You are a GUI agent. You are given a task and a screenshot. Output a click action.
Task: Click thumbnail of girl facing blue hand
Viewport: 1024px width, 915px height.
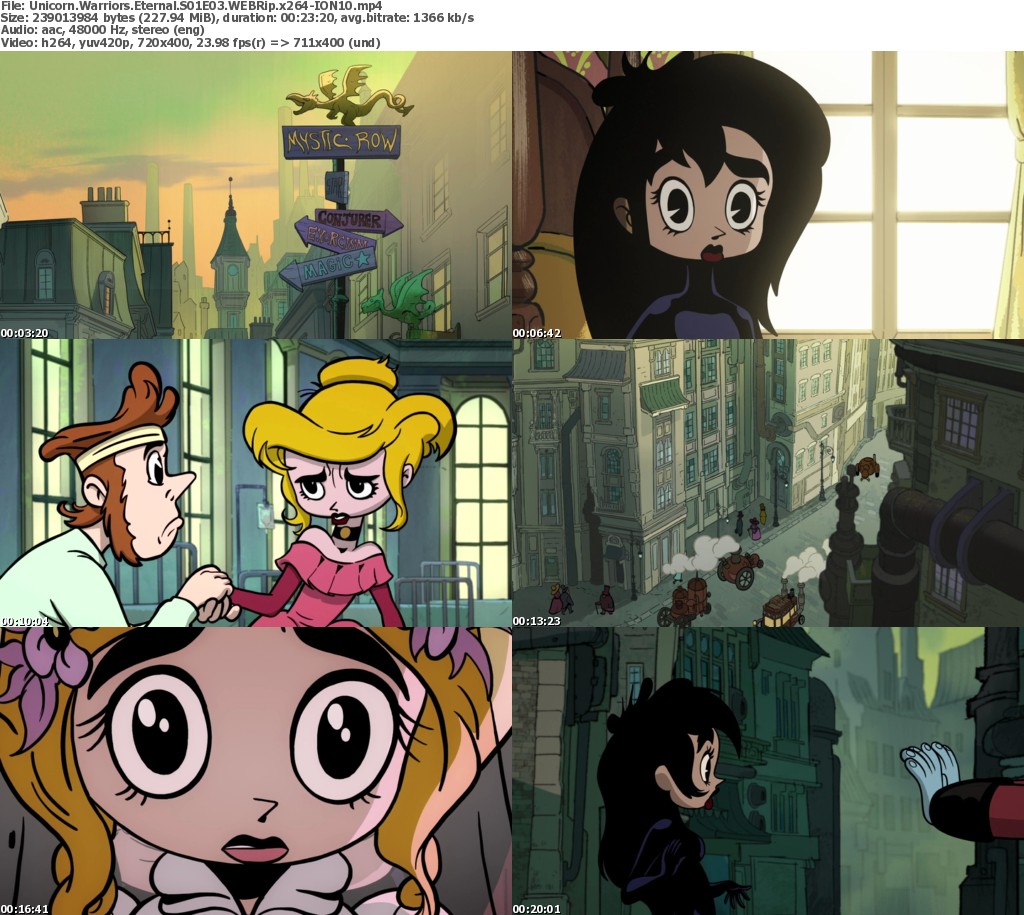[x=767, y=771]
